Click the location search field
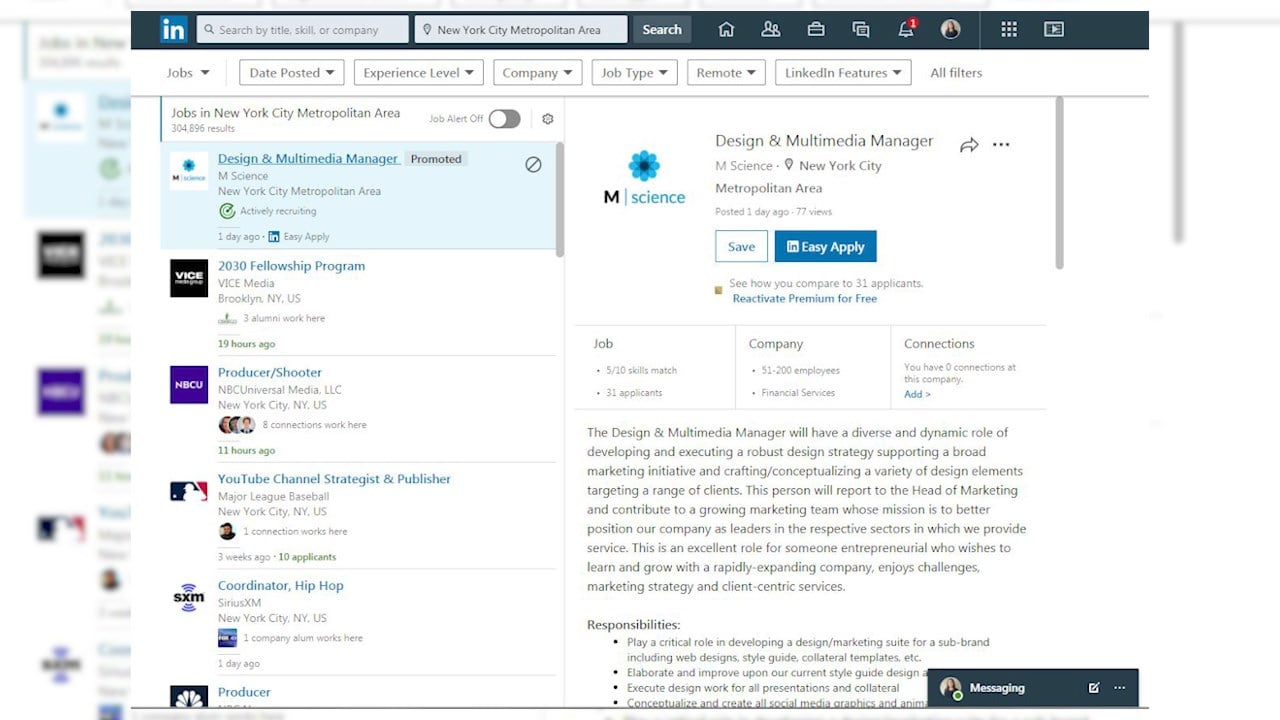Screen dimensions: 1280x720 521,30
